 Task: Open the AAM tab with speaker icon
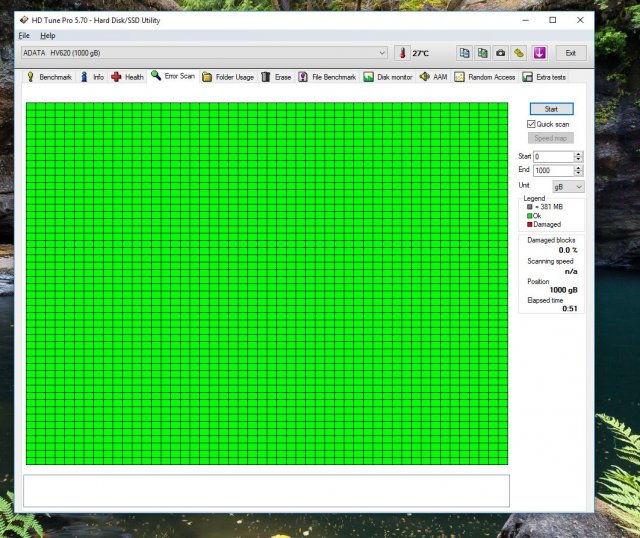(433, 77)
